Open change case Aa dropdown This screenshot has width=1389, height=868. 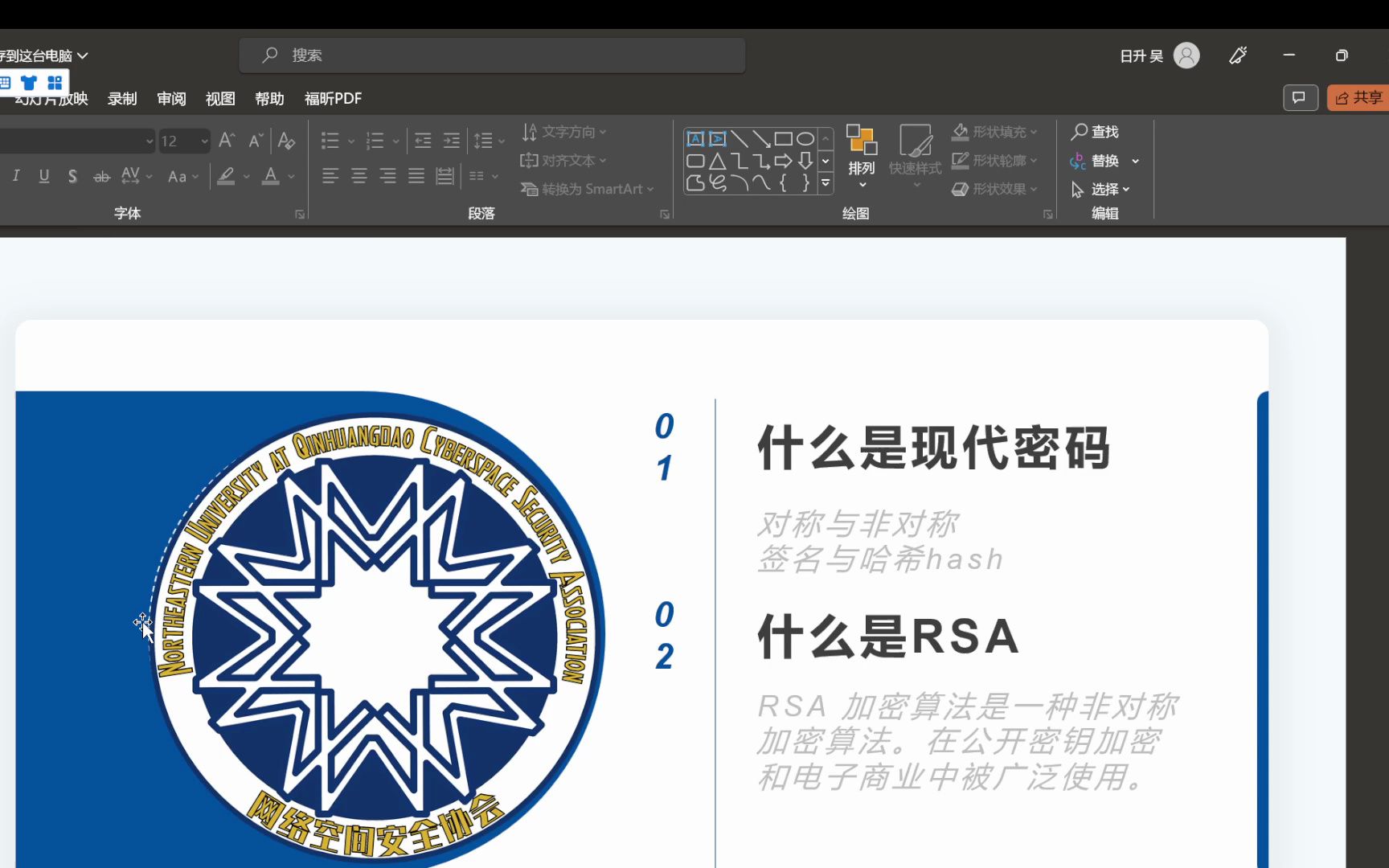click(182, 176)
